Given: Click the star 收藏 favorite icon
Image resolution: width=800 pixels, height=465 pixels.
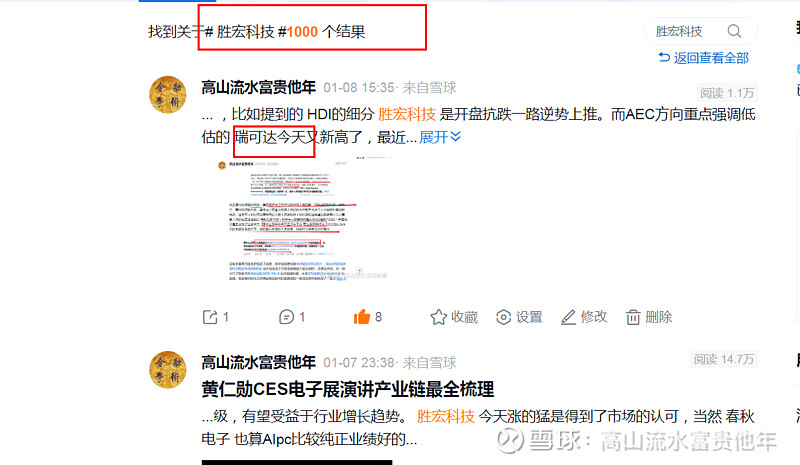Looking at the screenshot, I should (x=438, y=317).
